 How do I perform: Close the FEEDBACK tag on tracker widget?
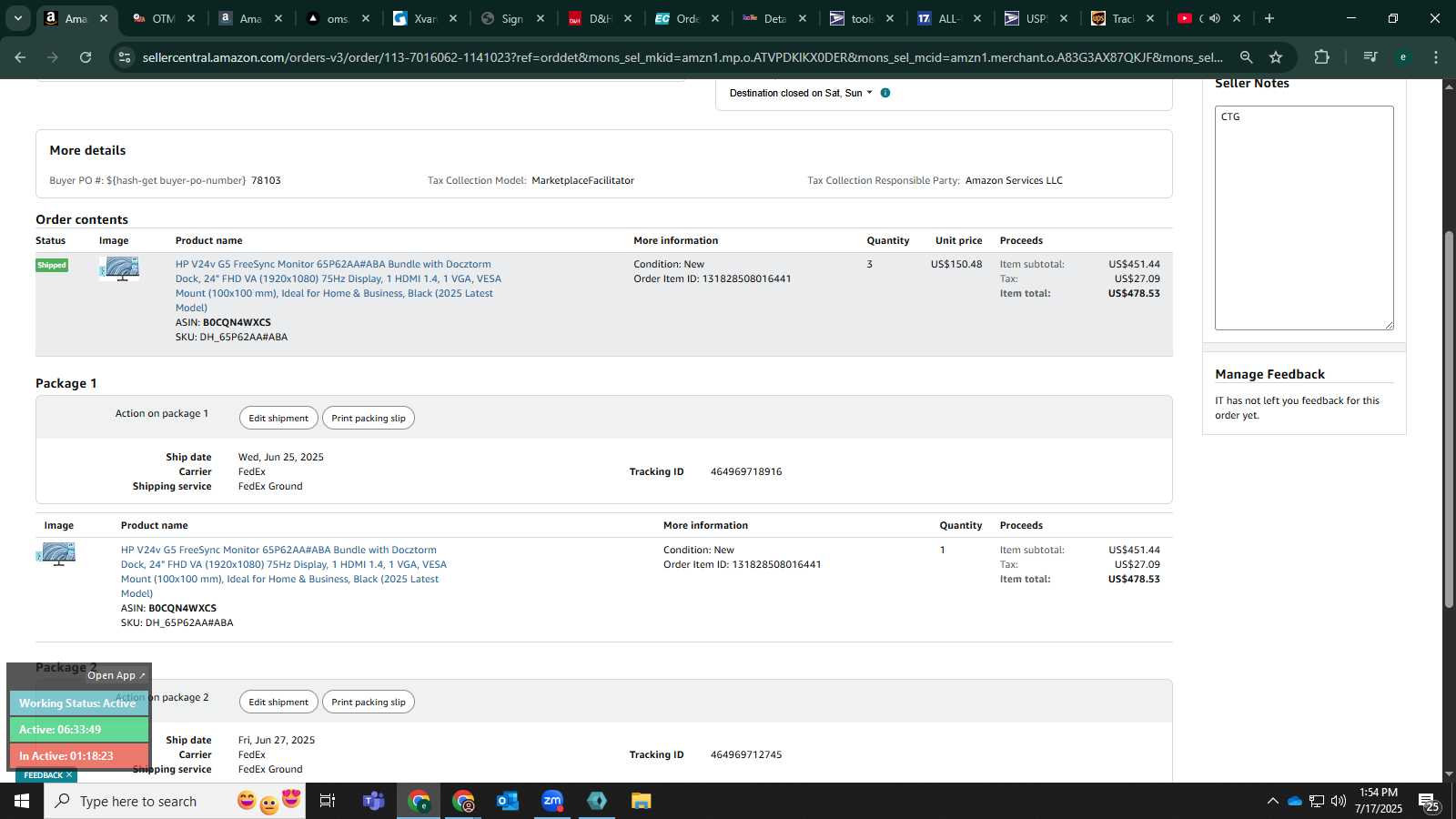click(x=69, y=775)
